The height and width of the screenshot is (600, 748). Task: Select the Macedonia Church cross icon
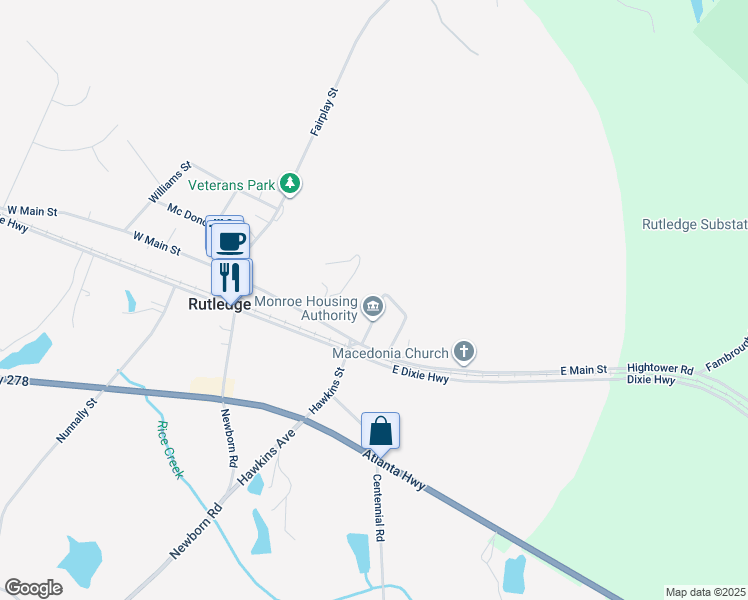coord(464,352)
